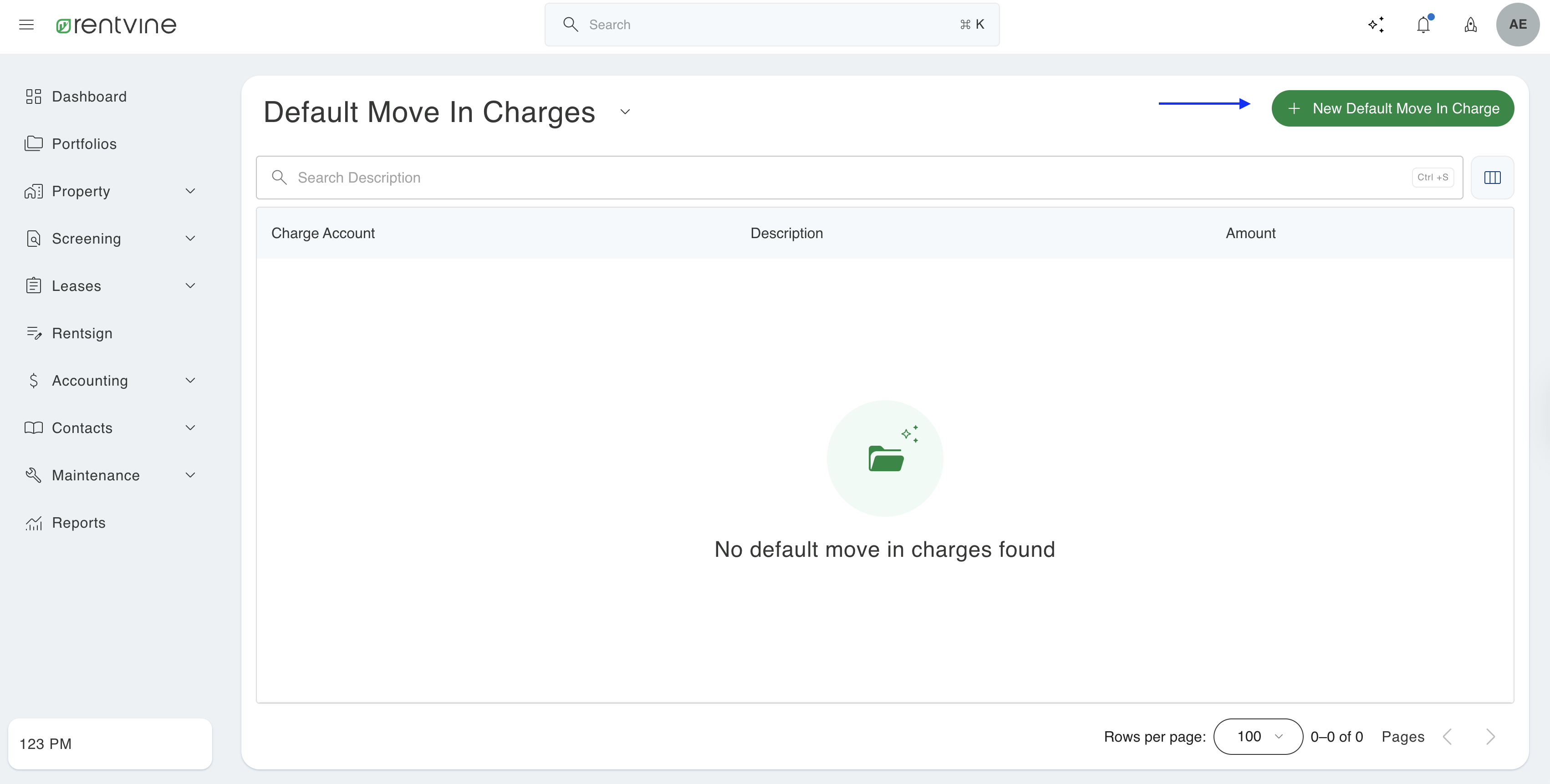The height and width of the screenshot is (784, 1550).
Task: Click the Portfolios folder icon
Action: pos(34,143)
